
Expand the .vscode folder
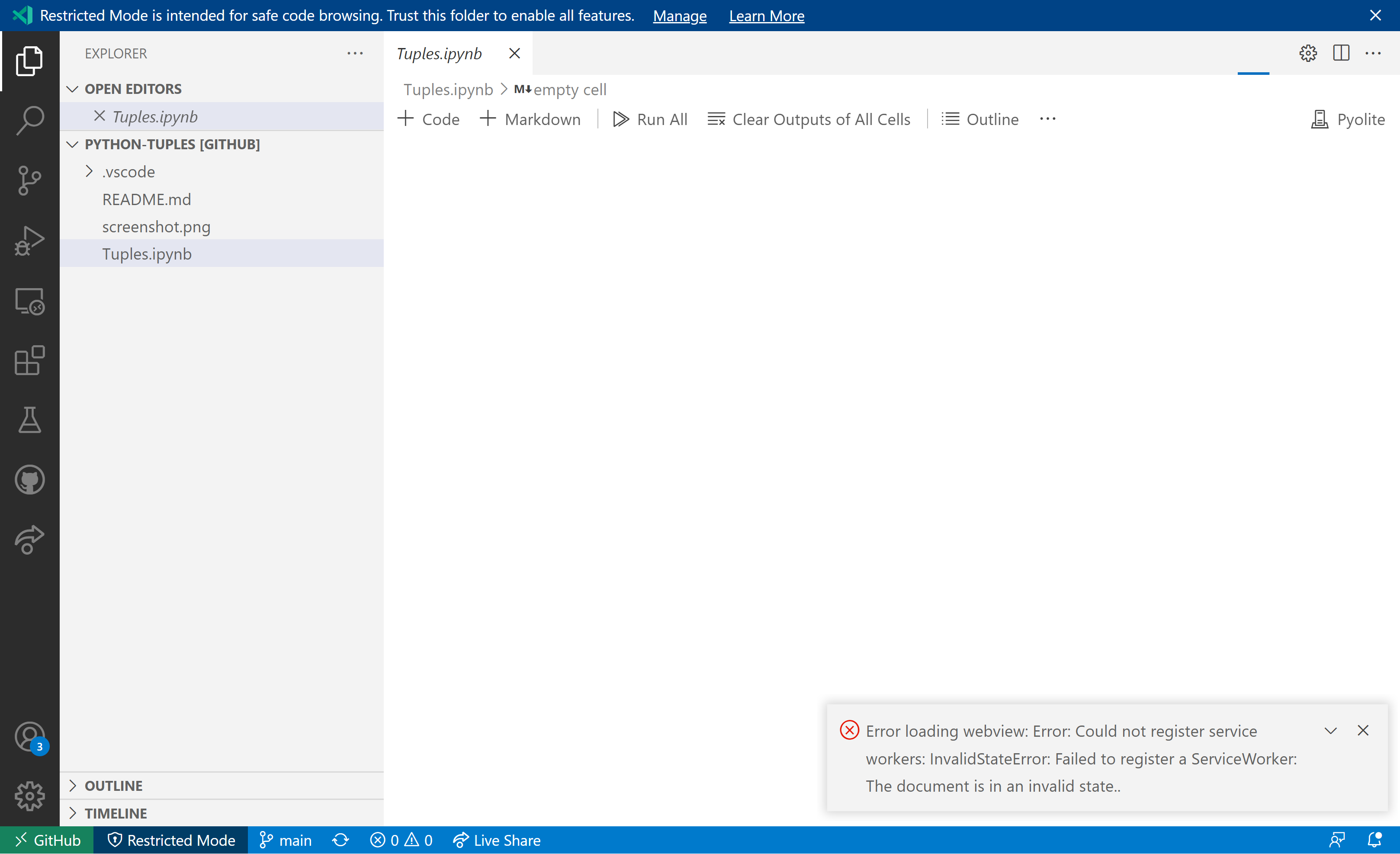tap(89, 171)
